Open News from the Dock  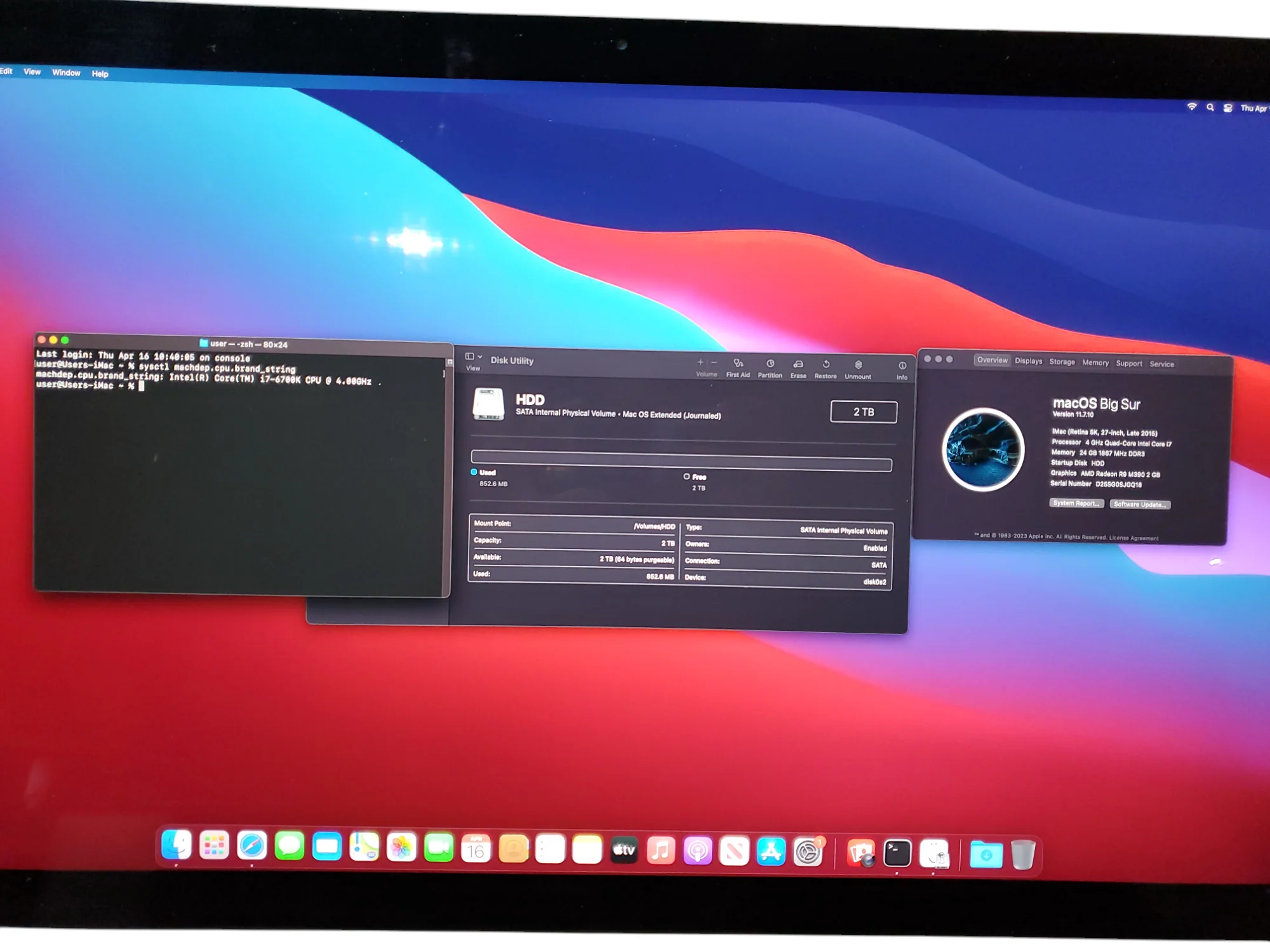[x=734, y=852]
